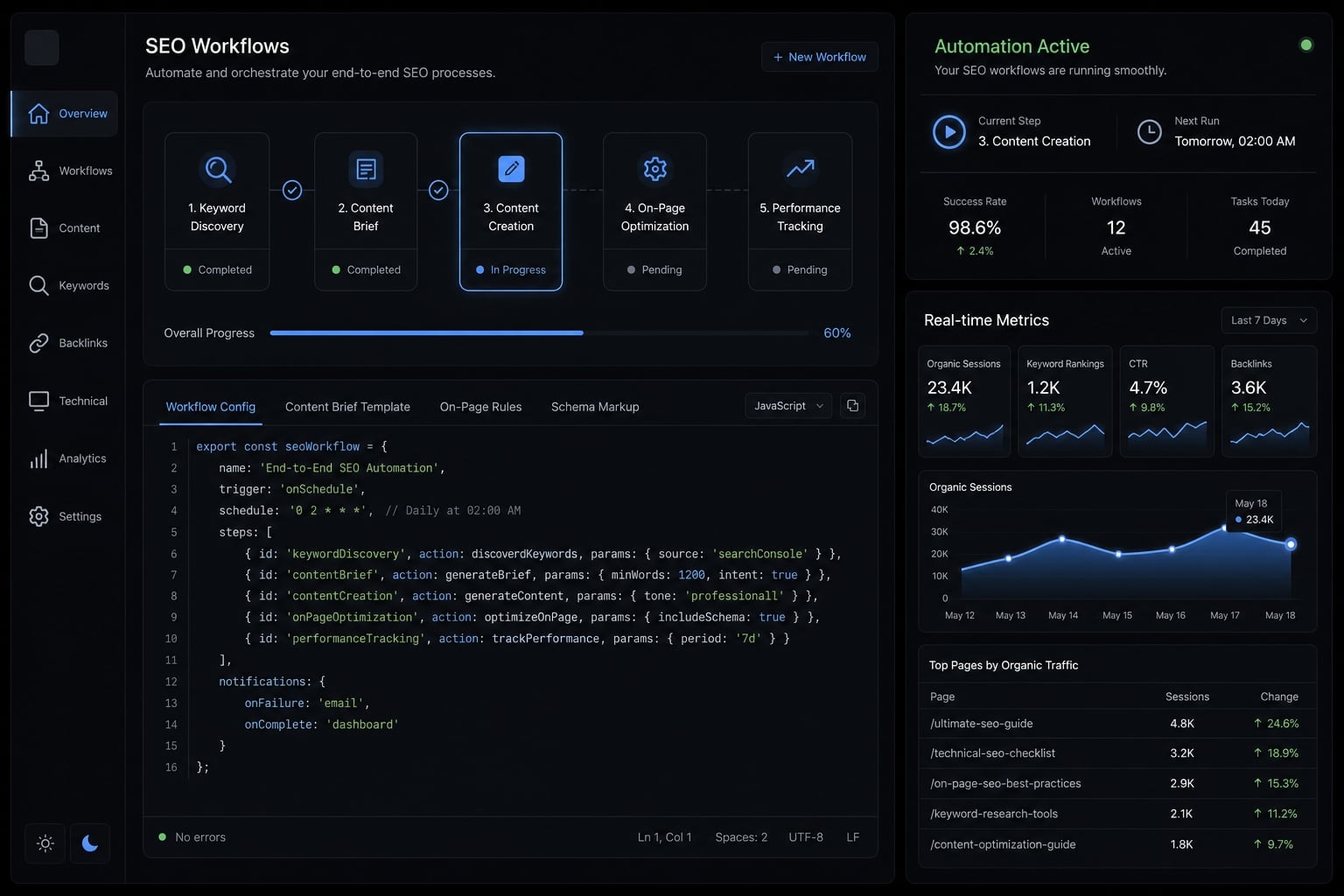Screen dimensions: 1344x896
Task: Click the In Progress status of Content Creation
Action: (x=510, y=269)
